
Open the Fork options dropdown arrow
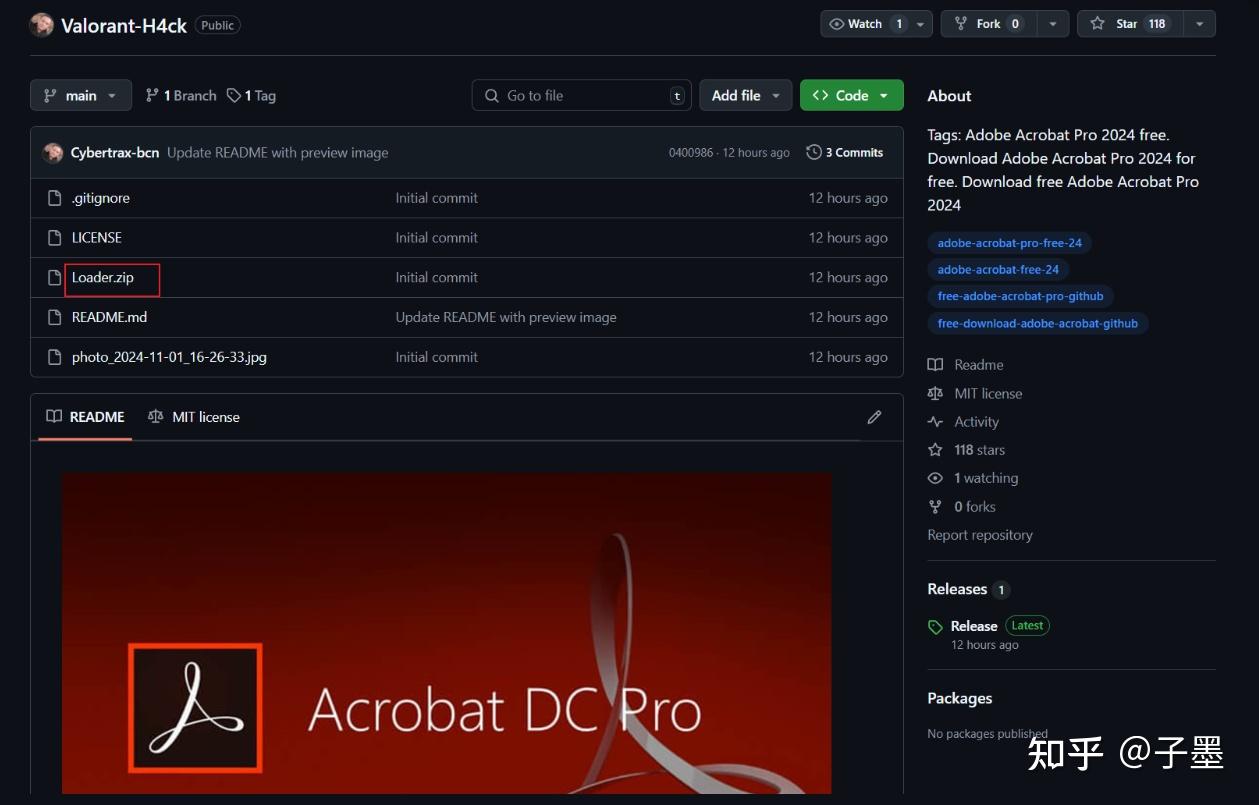1052,24
